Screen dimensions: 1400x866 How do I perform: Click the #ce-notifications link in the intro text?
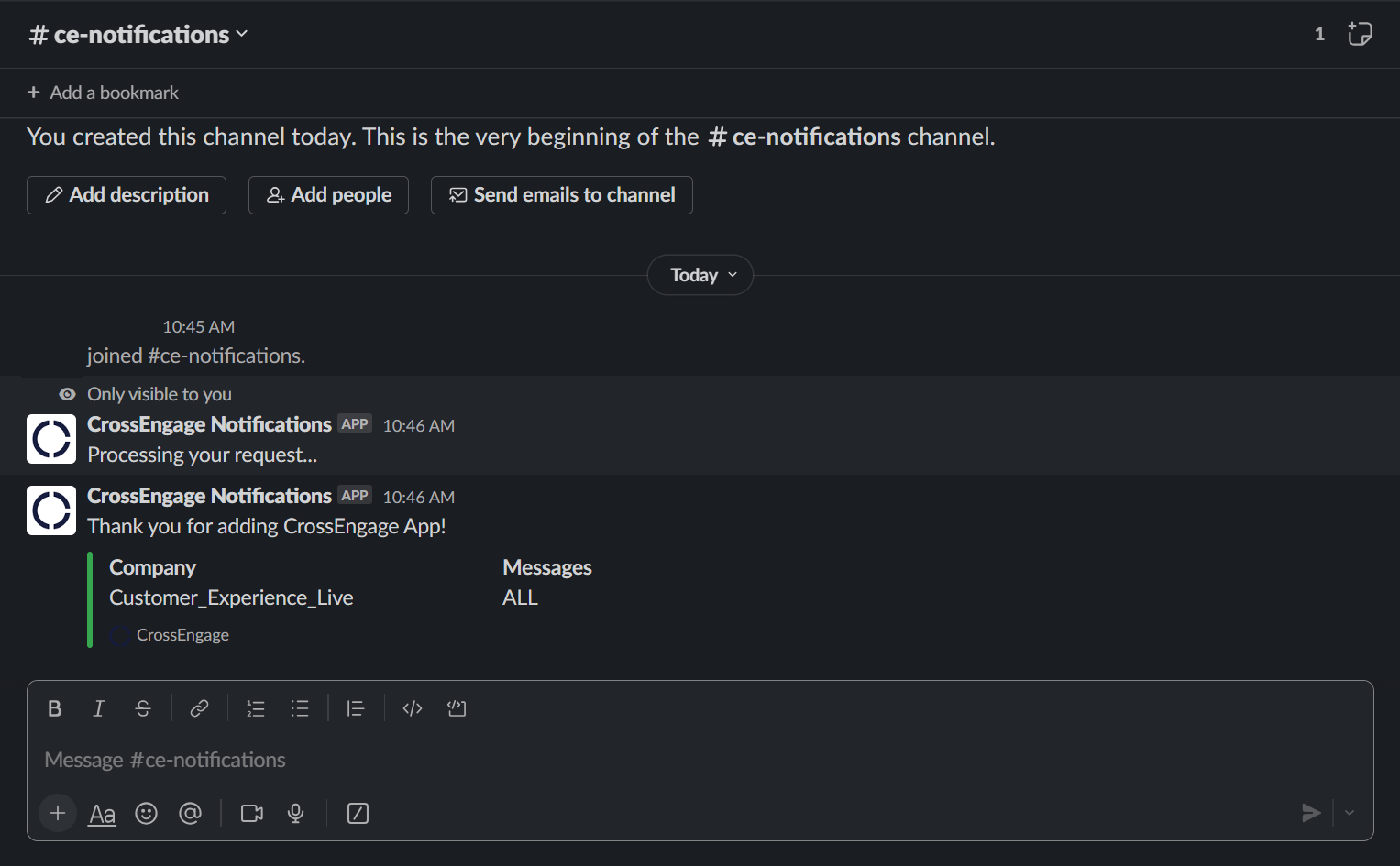pyautogui.click(x=805, y=137)
